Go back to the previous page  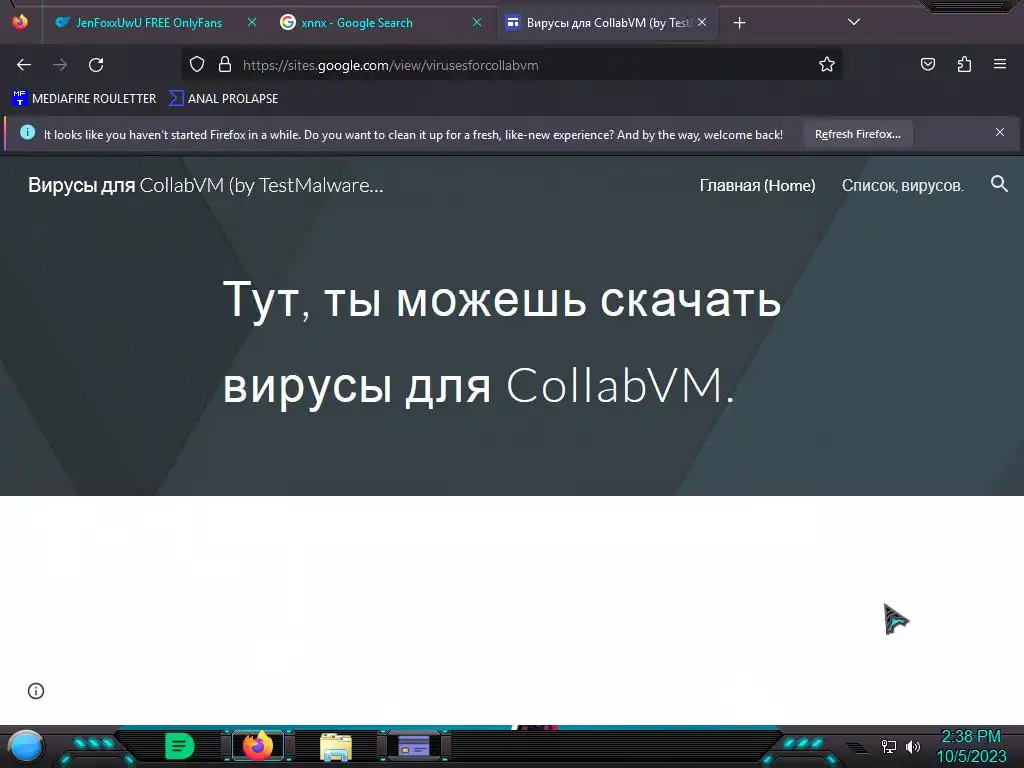click(x=24, y=65)
